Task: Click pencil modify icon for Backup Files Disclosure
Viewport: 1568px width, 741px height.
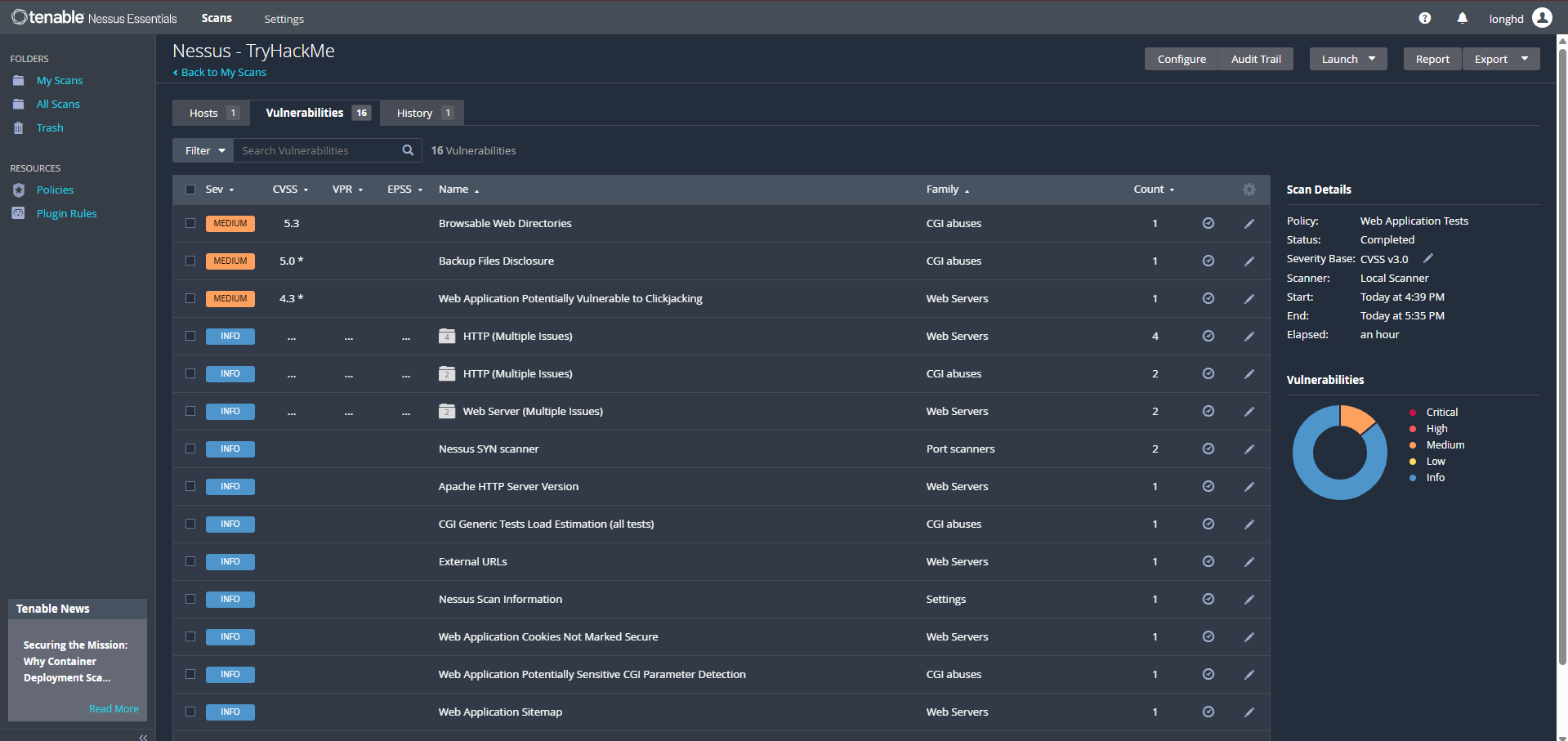Action: point(1249,261)
